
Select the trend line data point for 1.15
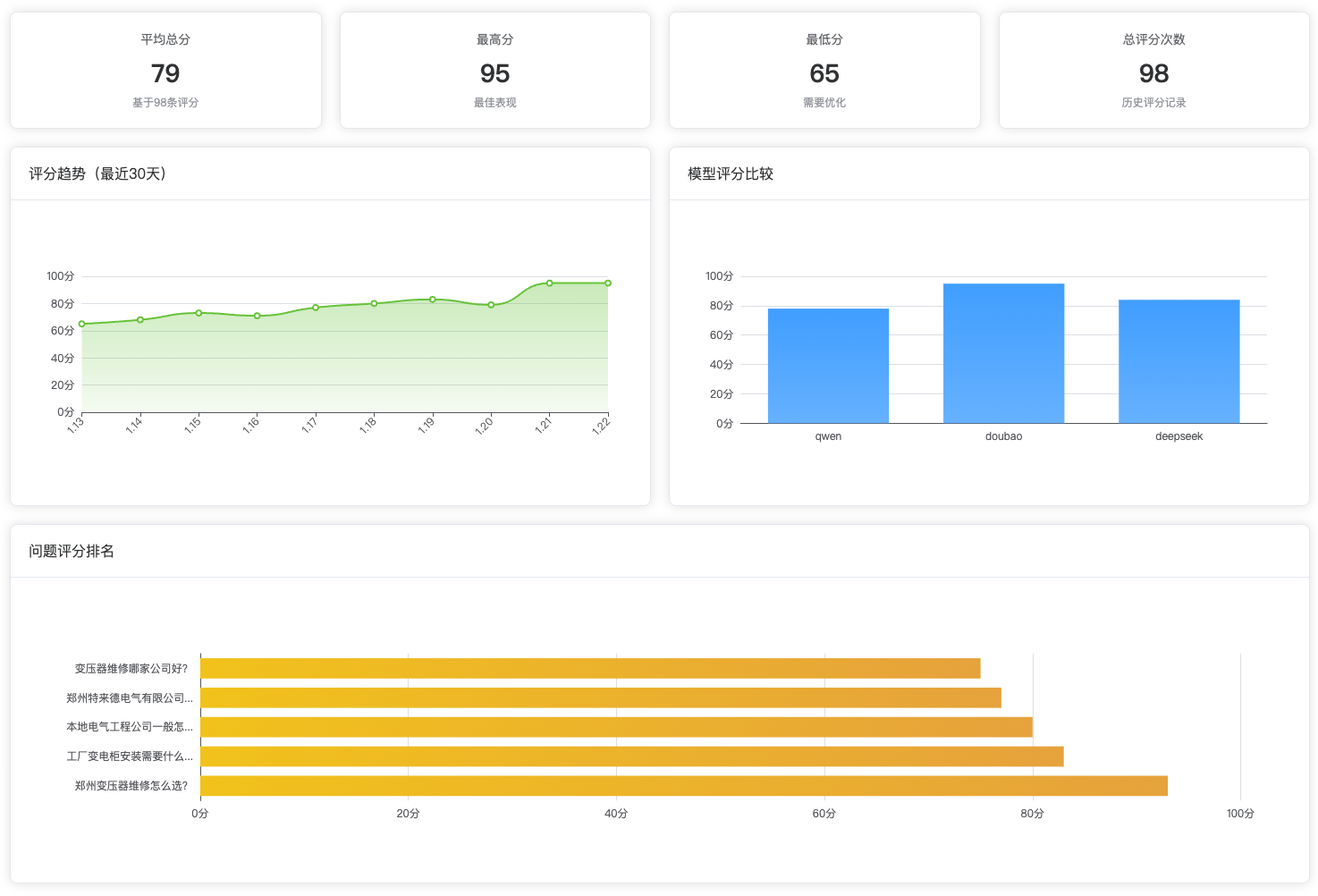tap(199, 313)
